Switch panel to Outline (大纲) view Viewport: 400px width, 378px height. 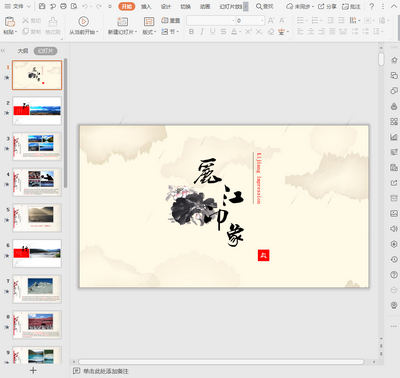tap(23, 51)
